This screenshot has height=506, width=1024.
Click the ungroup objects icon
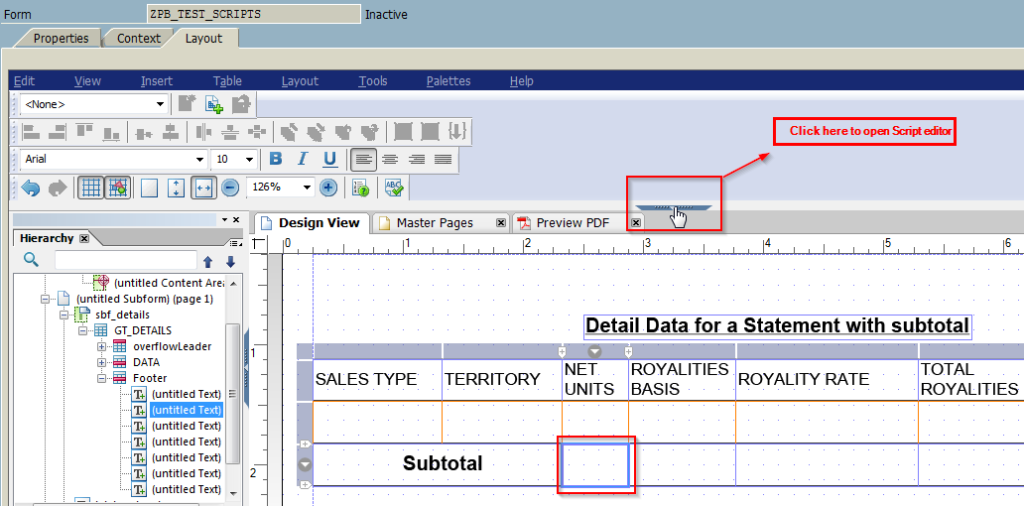tap(430, 132)
